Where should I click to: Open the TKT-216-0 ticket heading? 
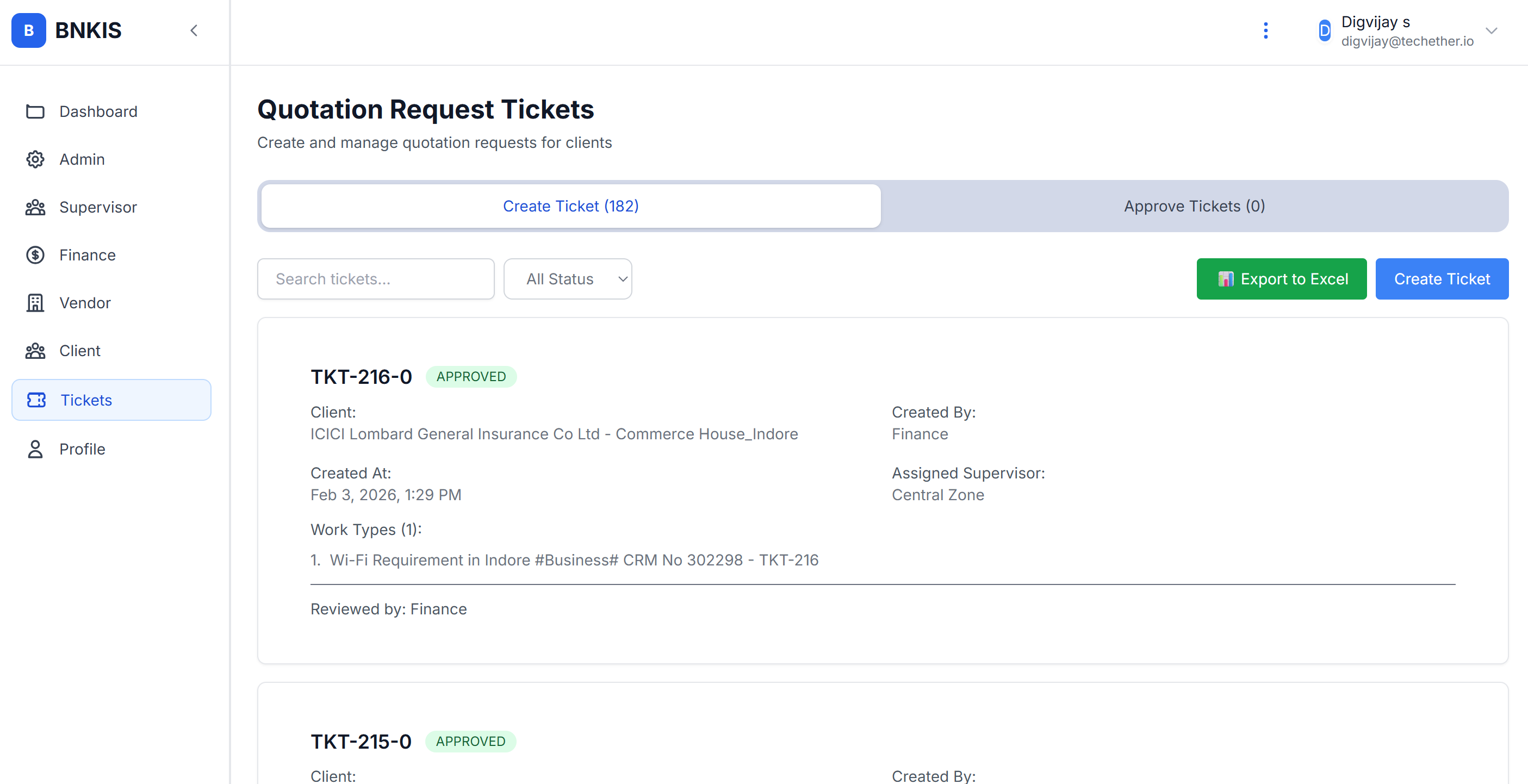coord(361,377)
